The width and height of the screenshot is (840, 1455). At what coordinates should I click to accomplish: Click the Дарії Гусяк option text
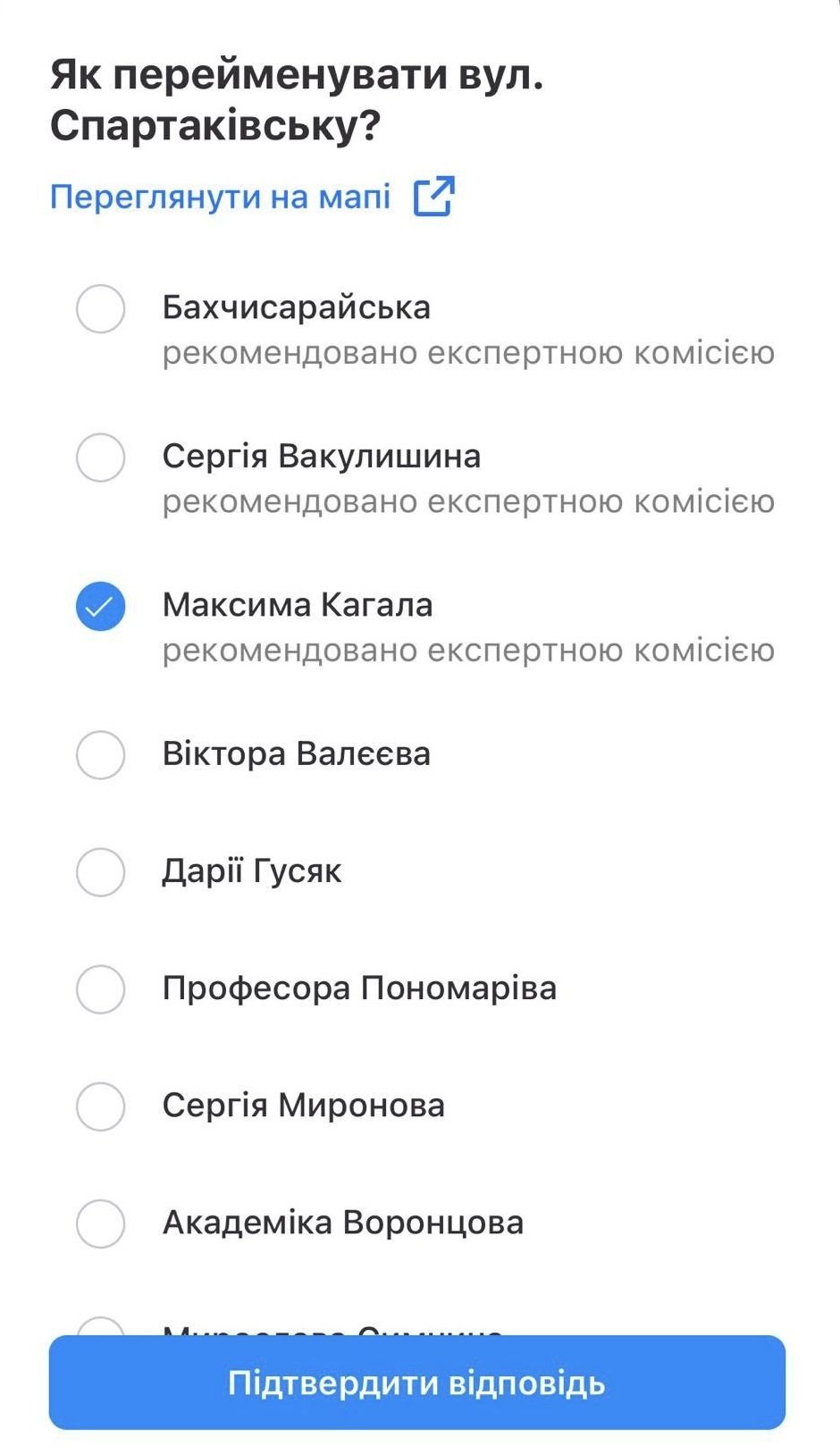click(251, 870)
